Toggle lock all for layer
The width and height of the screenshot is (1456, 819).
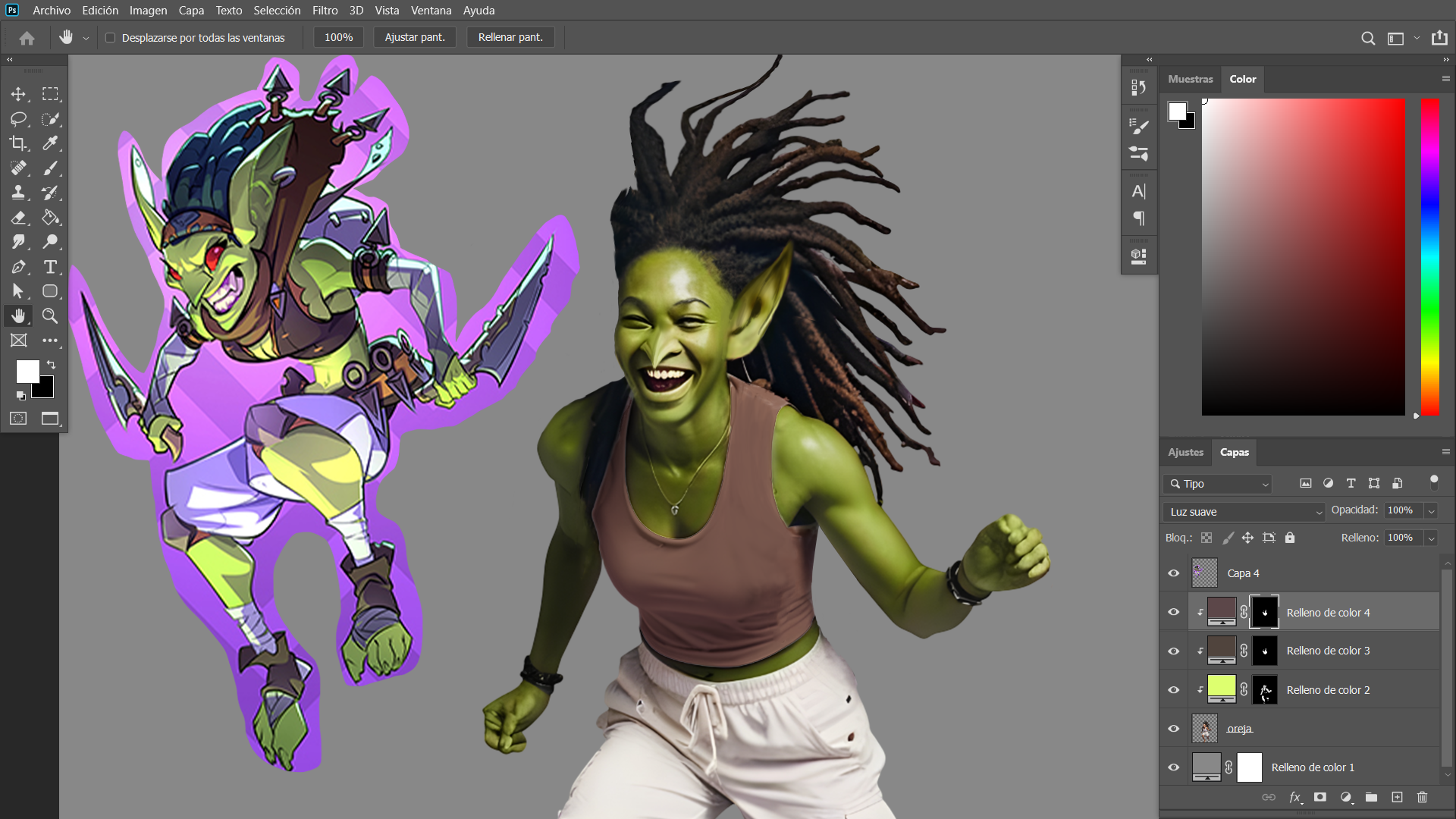1290,538
